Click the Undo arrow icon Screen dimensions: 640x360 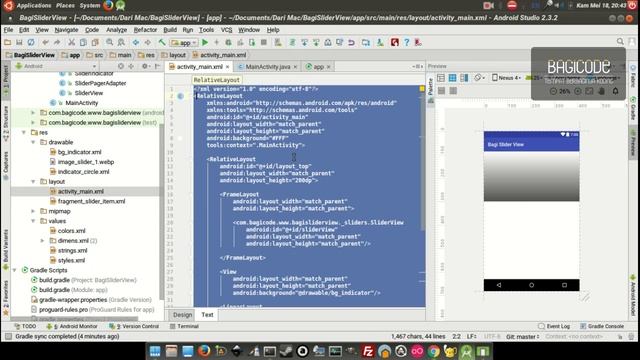(45, 42)
